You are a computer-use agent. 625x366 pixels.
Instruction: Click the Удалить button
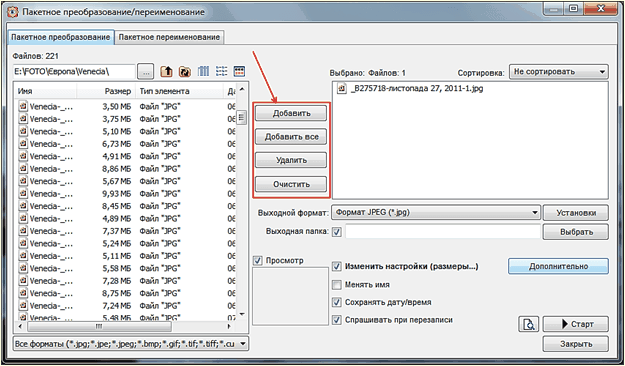291,160
